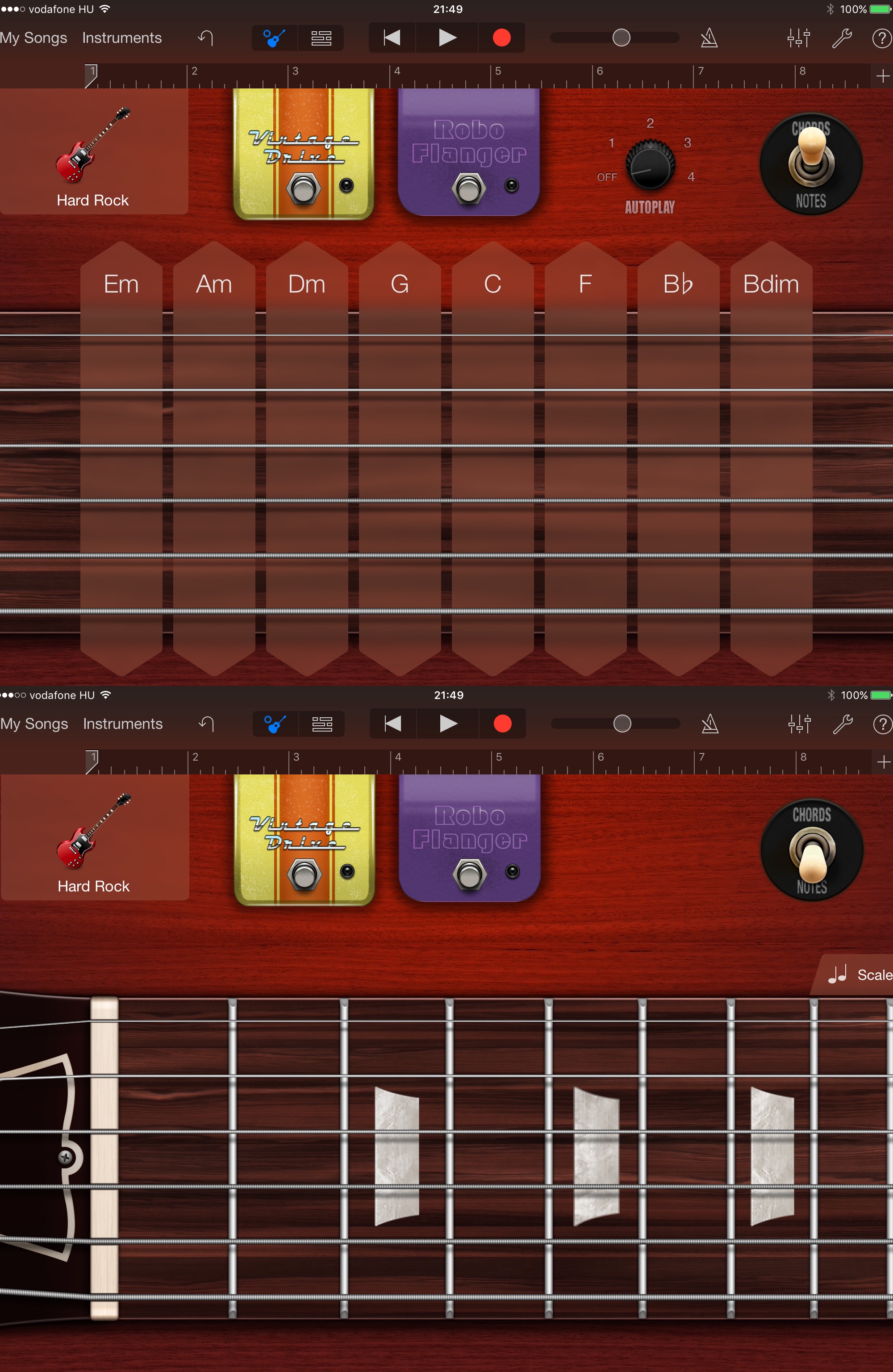The width and height of the screenshot is (893, 1372).
Task: Open My Songs in bottom toolbar
Action: point(34,724)
